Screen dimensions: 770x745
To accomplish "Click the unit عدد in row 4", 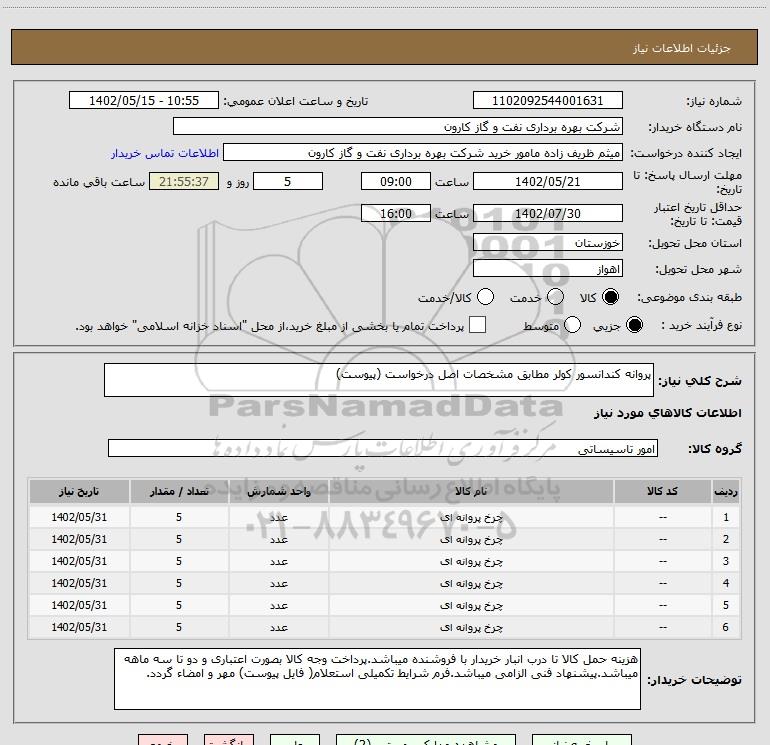I will [278, 583].
